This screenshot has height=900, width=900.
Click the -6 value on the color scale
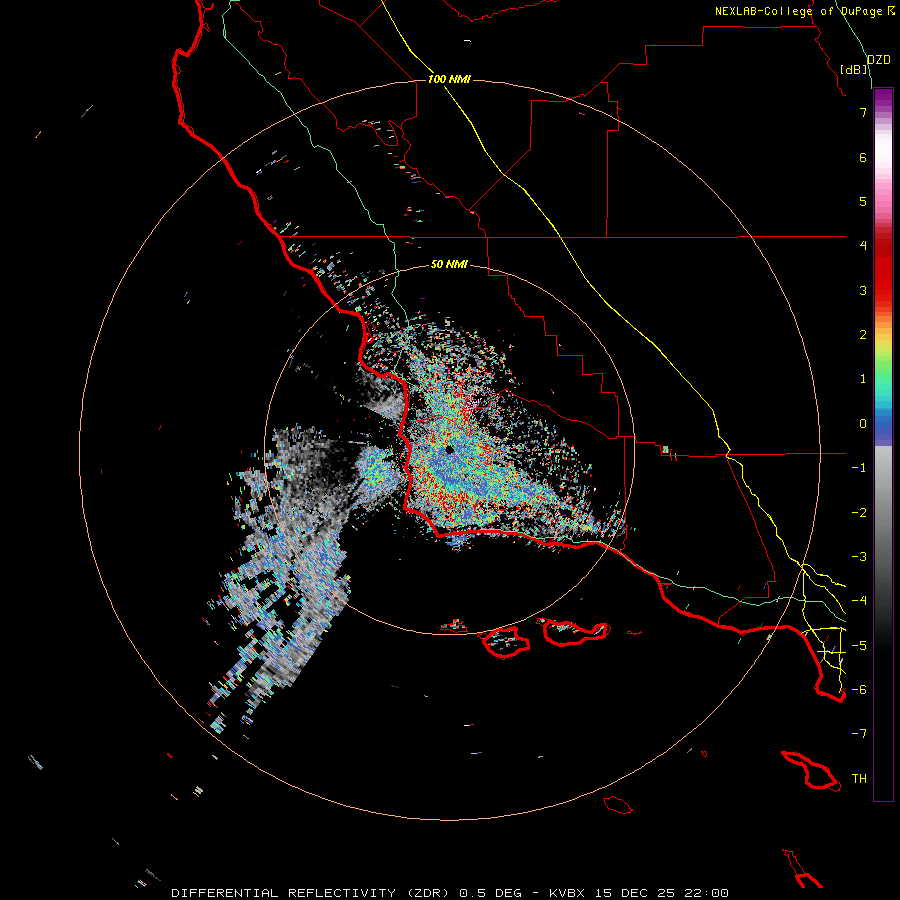[859, 690]
